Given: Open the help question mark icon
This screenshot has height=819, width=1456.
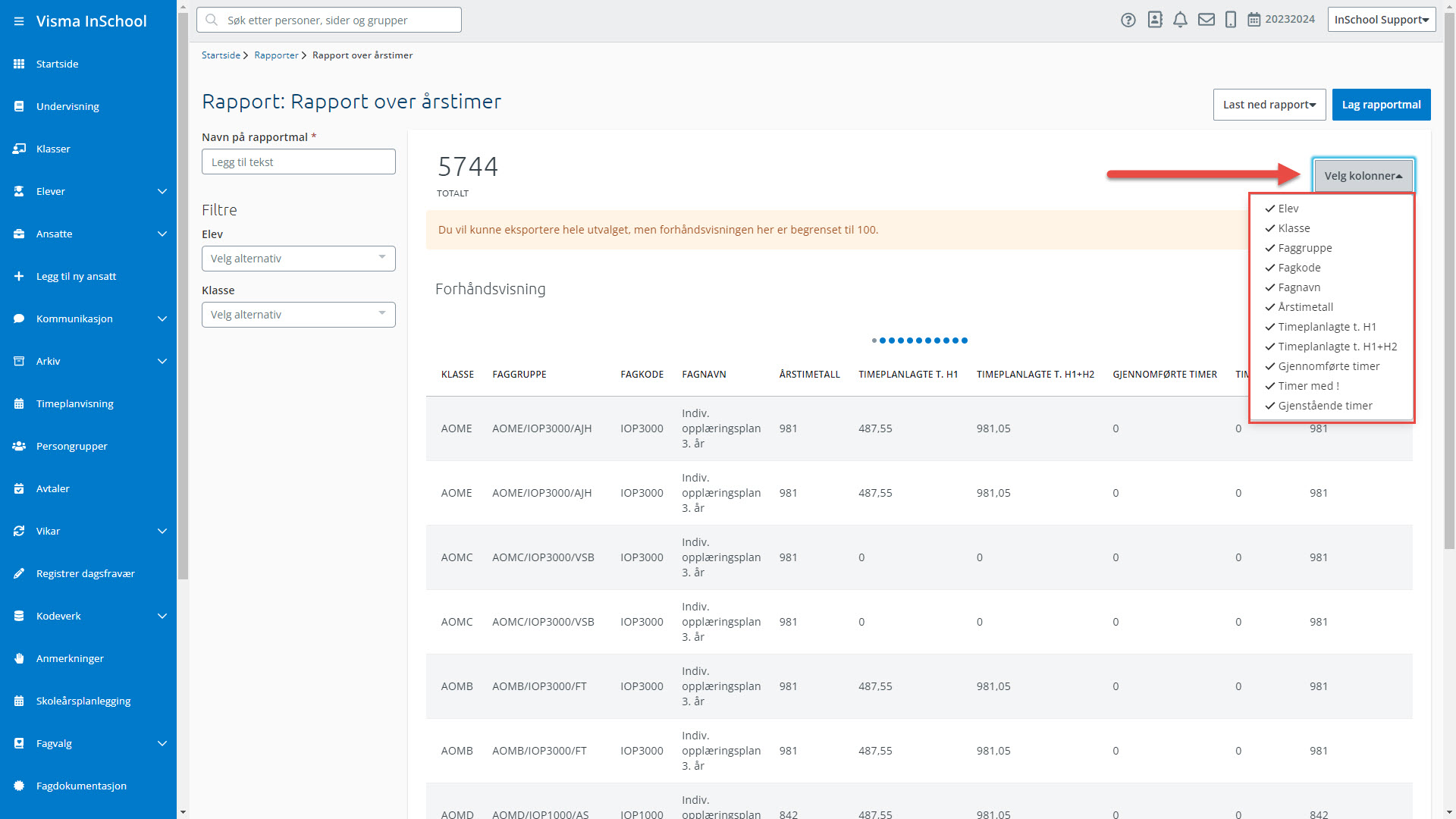Looking at the screenshot, I should pos(1128,20).
